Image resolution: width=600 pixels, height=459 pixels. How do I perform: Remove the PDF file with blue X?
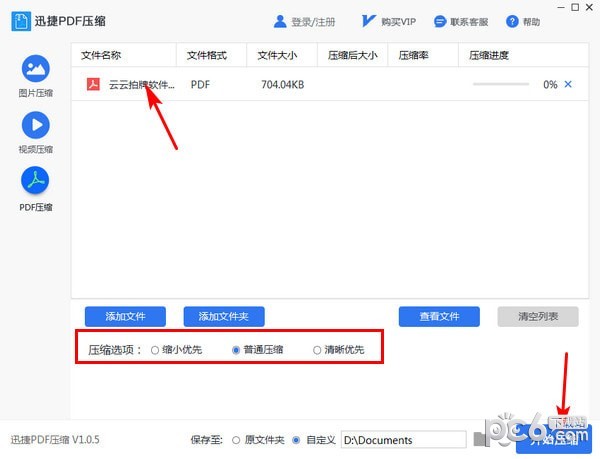click(x=568, y=84)
